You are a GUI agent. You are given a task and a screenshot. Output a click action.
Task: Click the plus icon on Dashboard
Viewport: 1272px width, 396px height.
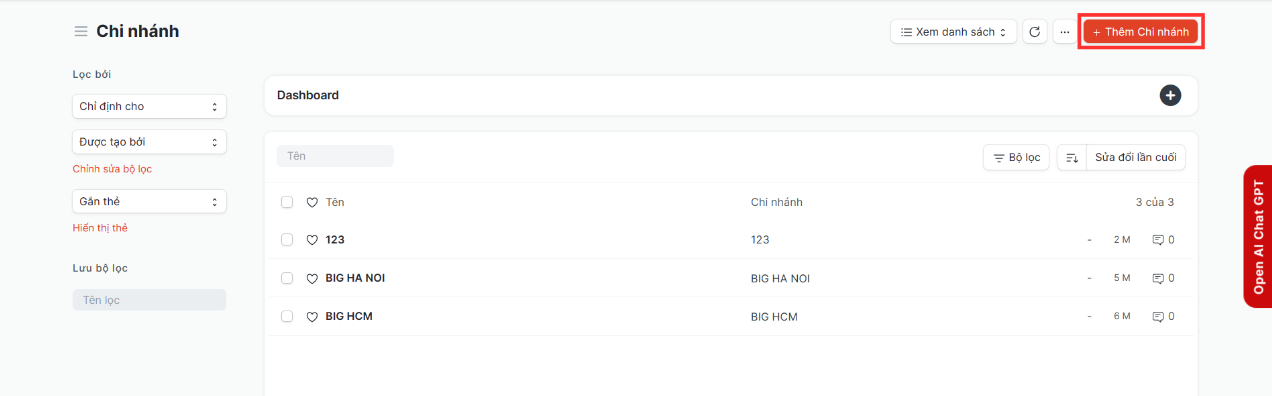[1170, 95]
